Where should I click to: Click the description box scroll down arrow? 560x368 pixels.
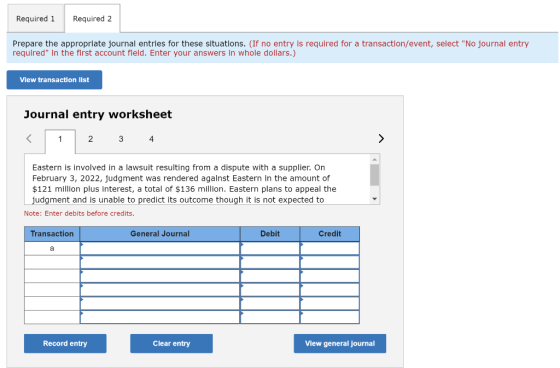pyautogui.click(x=374, y=199)
